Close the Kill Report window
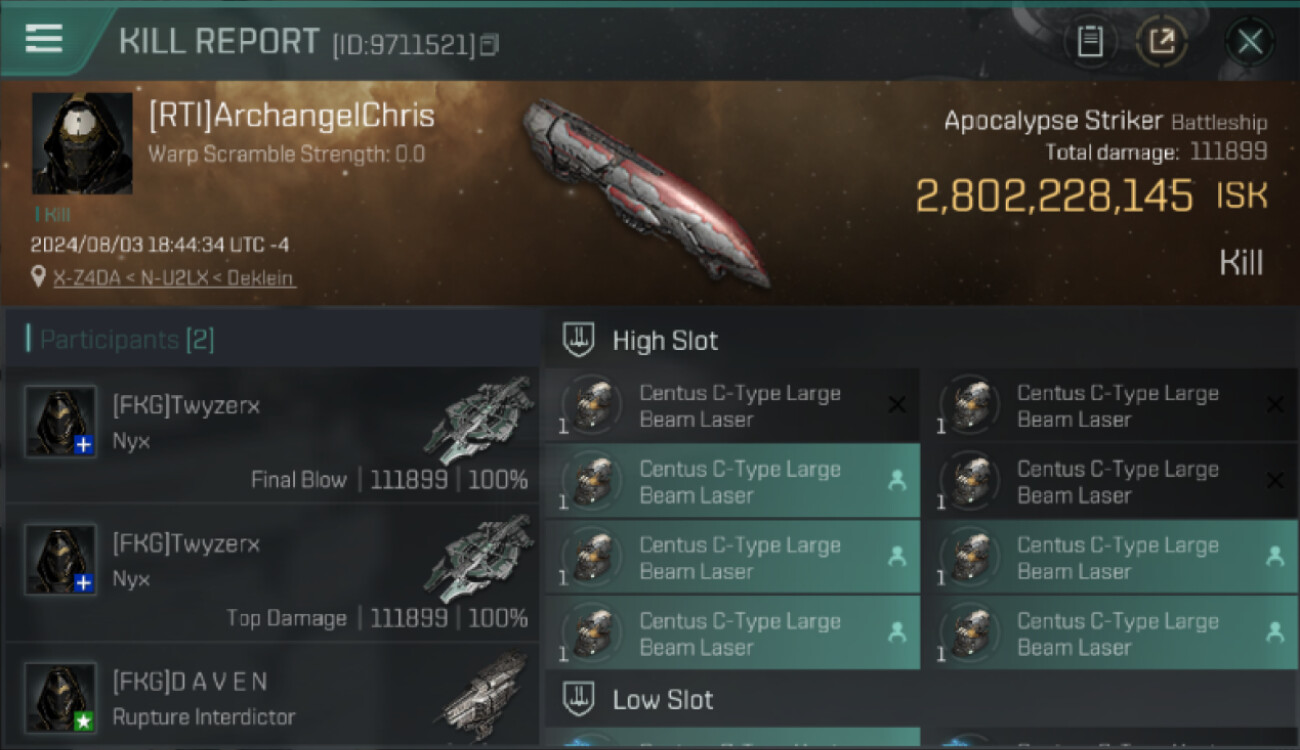This screenshot has height=750, width=1300. [1249, 42]
